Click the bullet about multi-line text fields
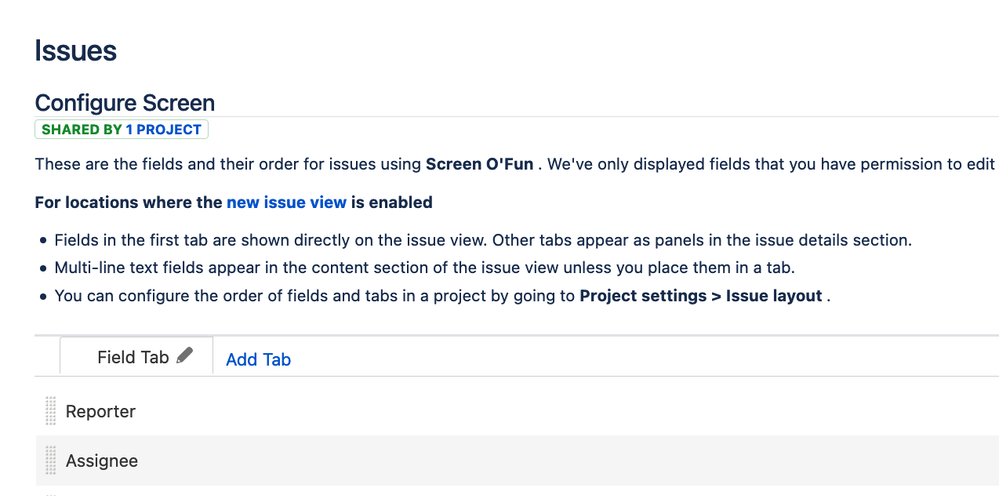This screenshot has height=496, width=999. pos(424,268)
